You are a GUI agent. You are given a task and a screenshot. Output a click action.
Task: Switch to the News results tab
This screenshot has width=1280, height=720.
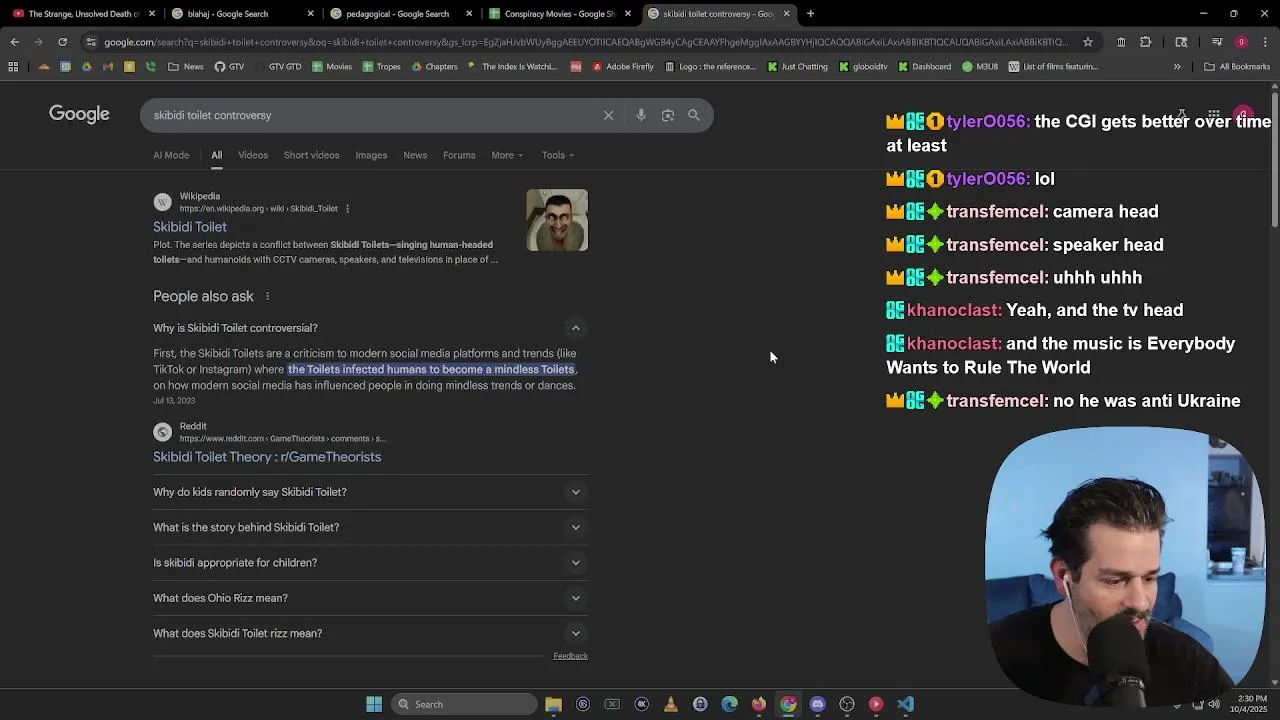(x=415, y=155)
